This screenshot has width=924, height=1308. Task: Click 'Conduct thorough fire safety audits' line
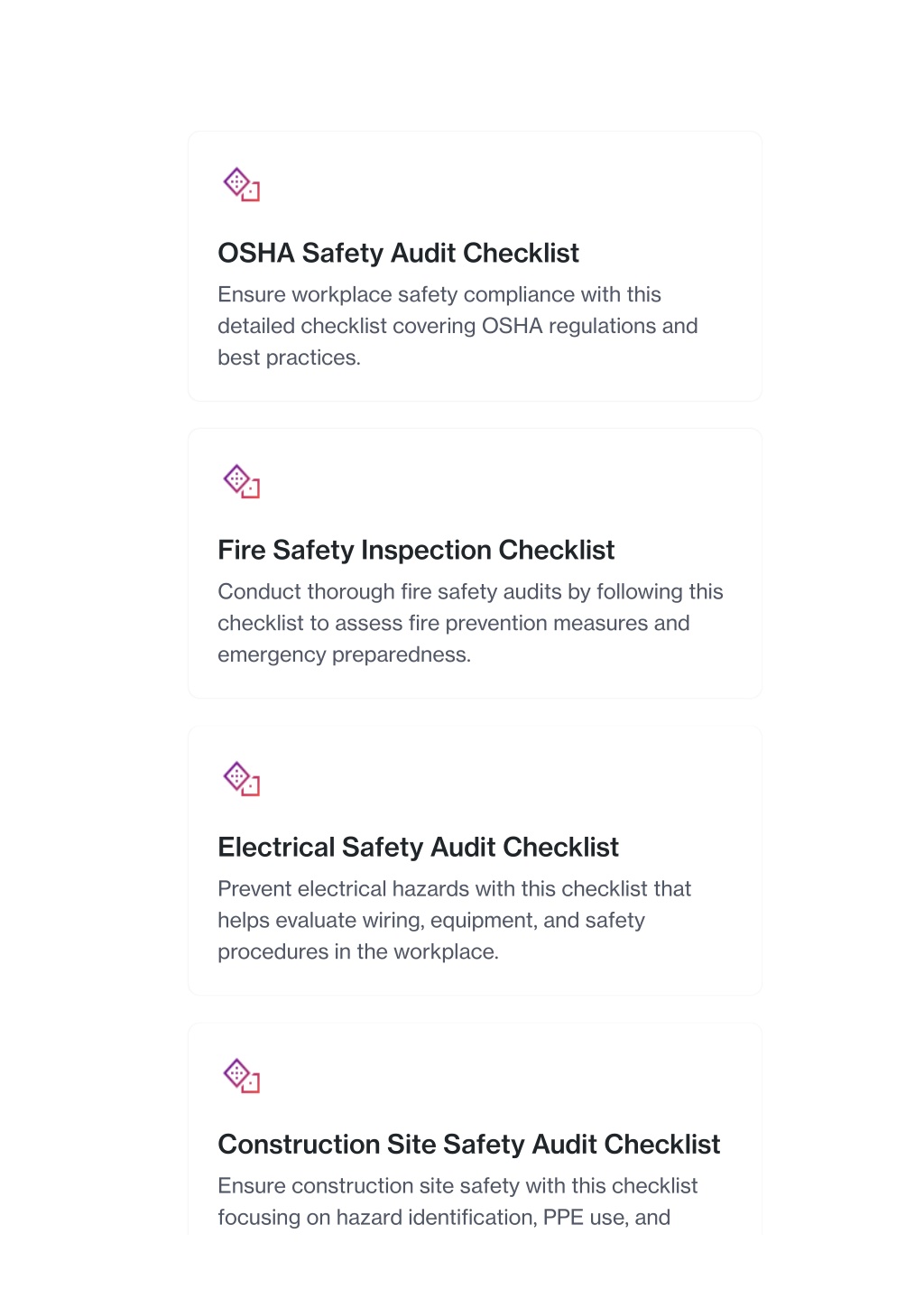(470, 591)
